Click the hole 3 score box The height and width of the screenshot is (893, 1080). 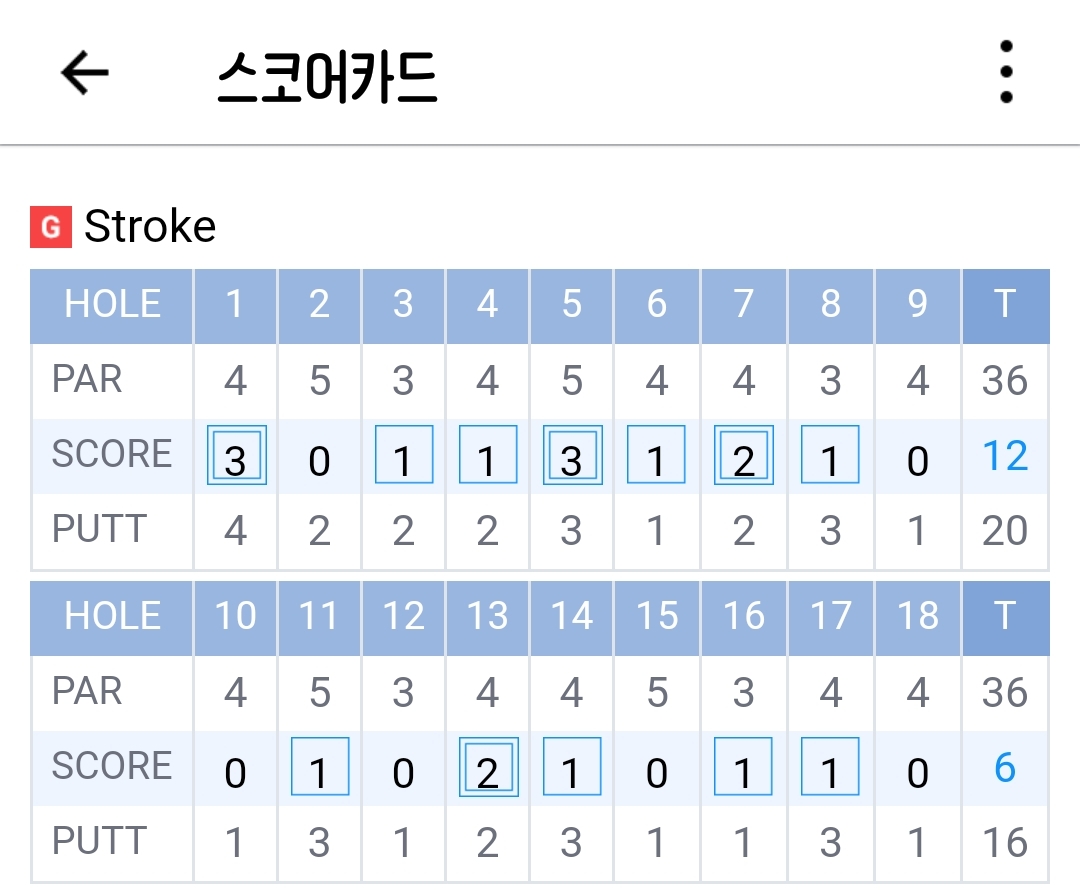point(403,457)
